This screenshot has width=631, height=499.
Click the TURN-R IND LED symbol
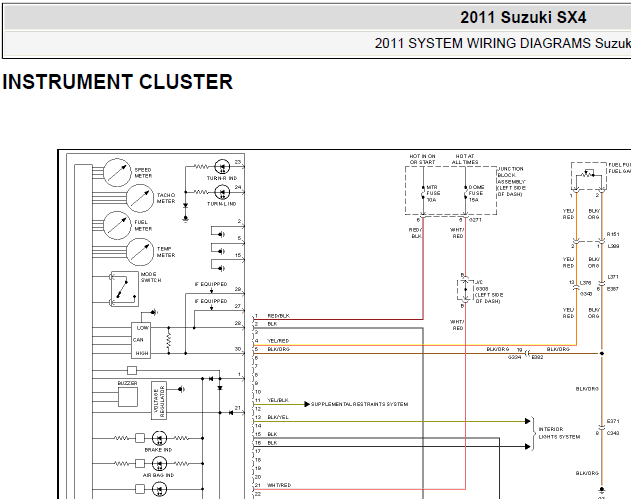point(222,167)
